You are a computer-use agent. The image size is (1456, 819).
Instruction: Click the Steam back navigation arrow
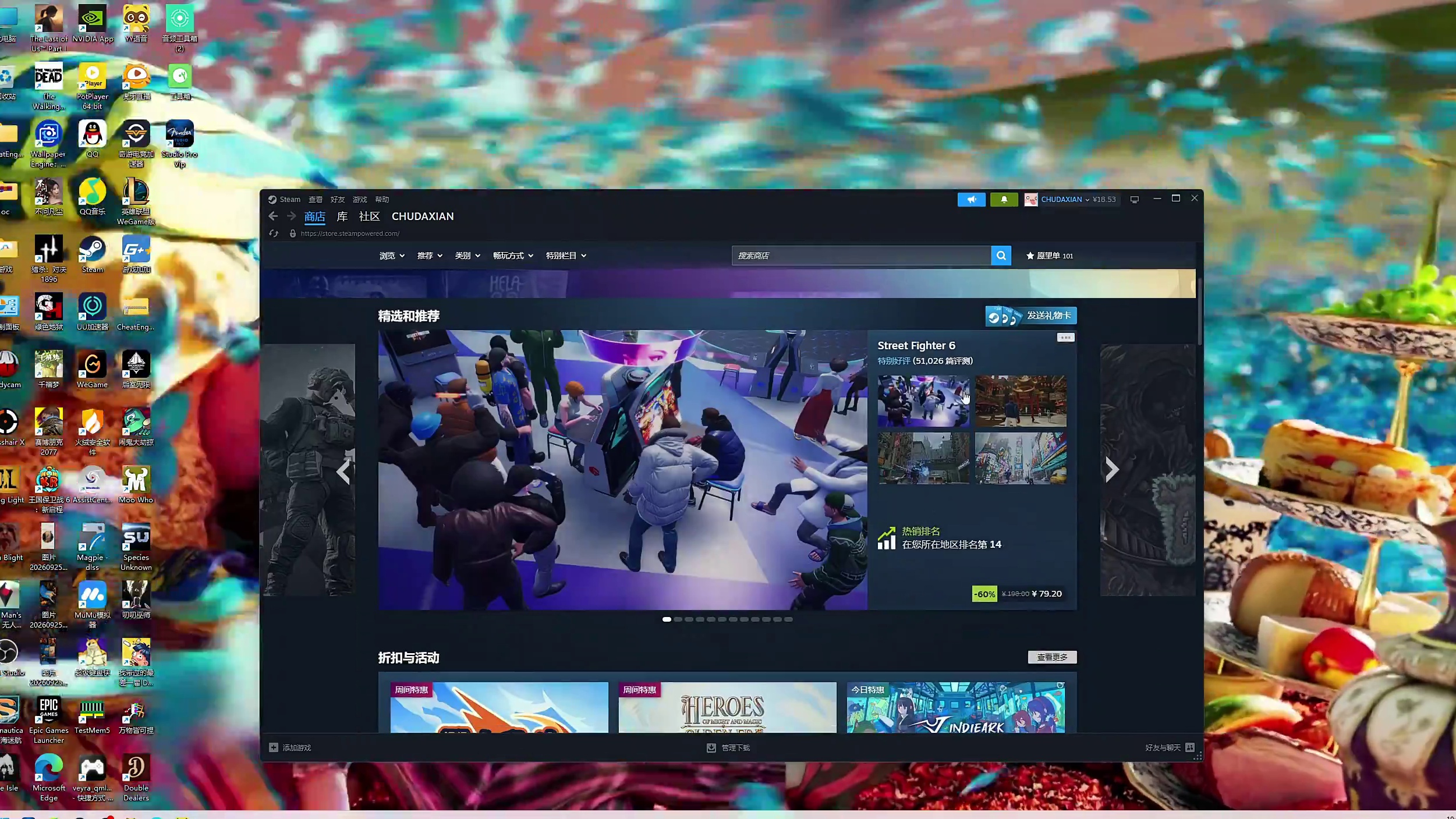point(273,216)
